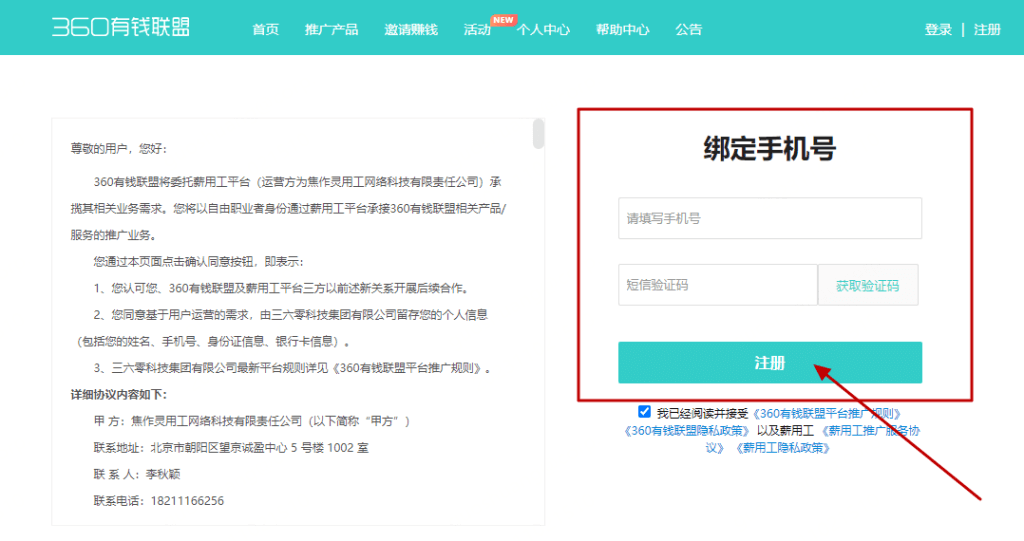Open 个人中心 from navigation

point(543,29)
